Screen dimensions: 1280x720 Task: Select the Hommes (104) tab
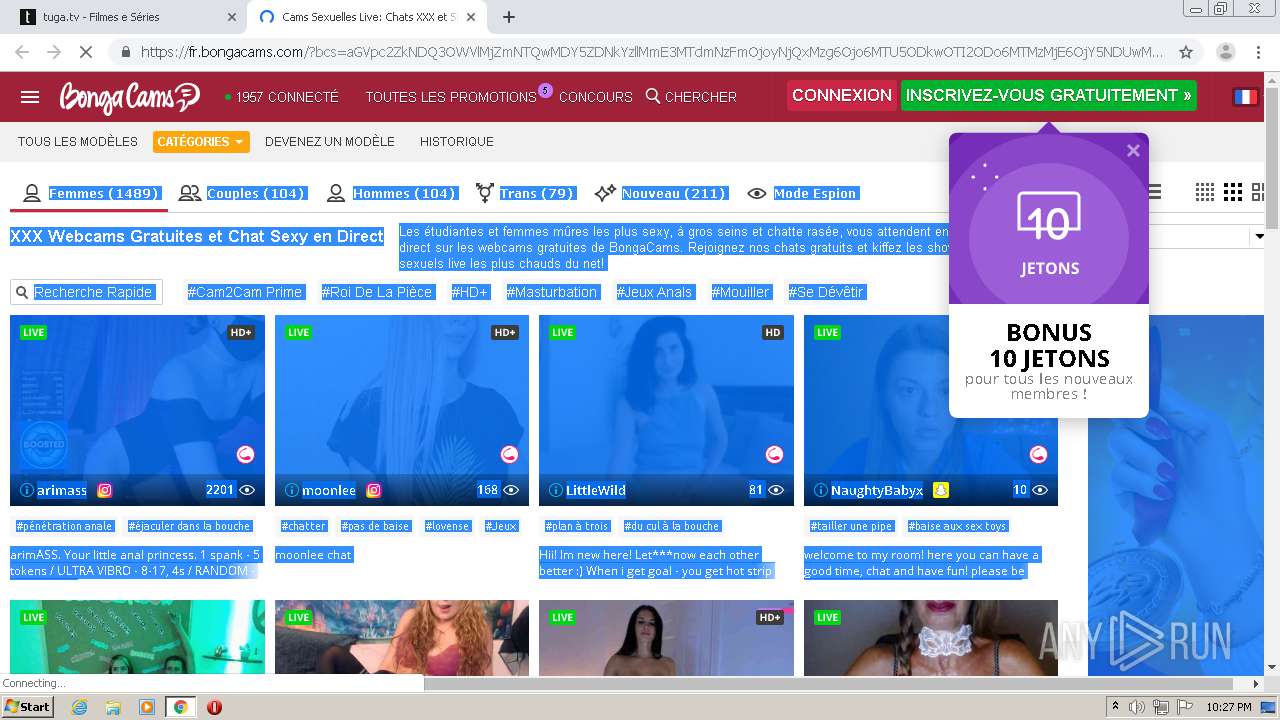coord(391,193)
